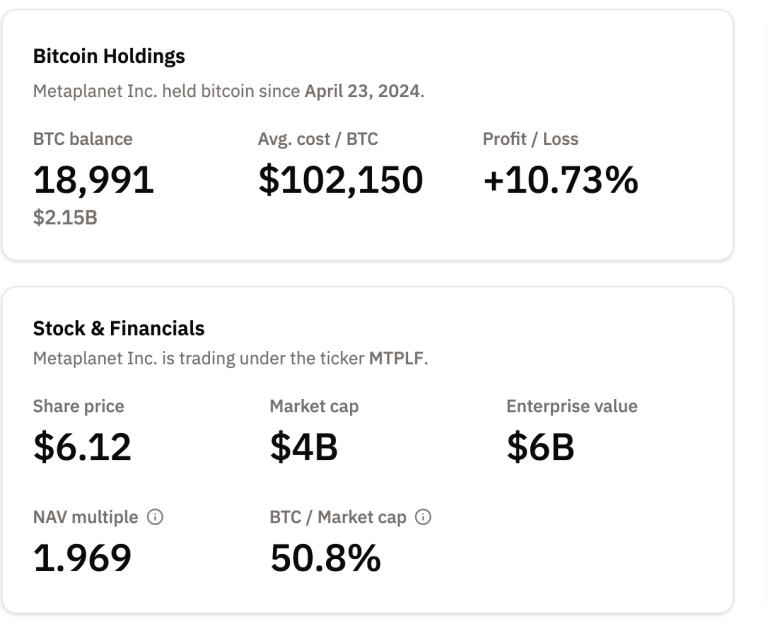
Task: Click the Stock & Financials heading
Action: [x=118, y=328]
